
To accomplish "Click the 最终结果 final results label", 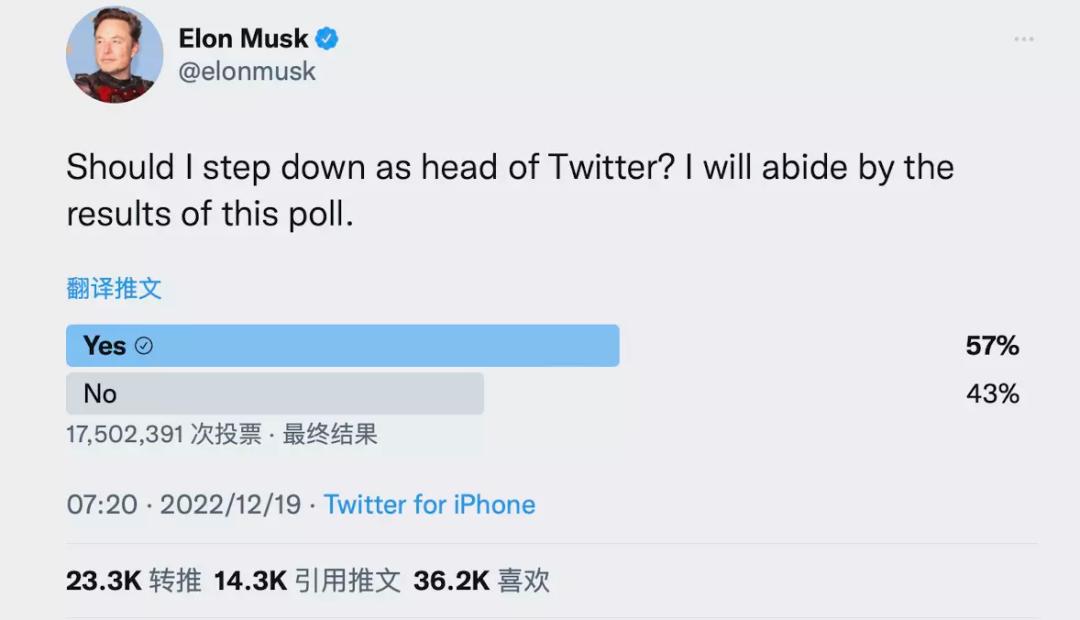I will [330, 435].
